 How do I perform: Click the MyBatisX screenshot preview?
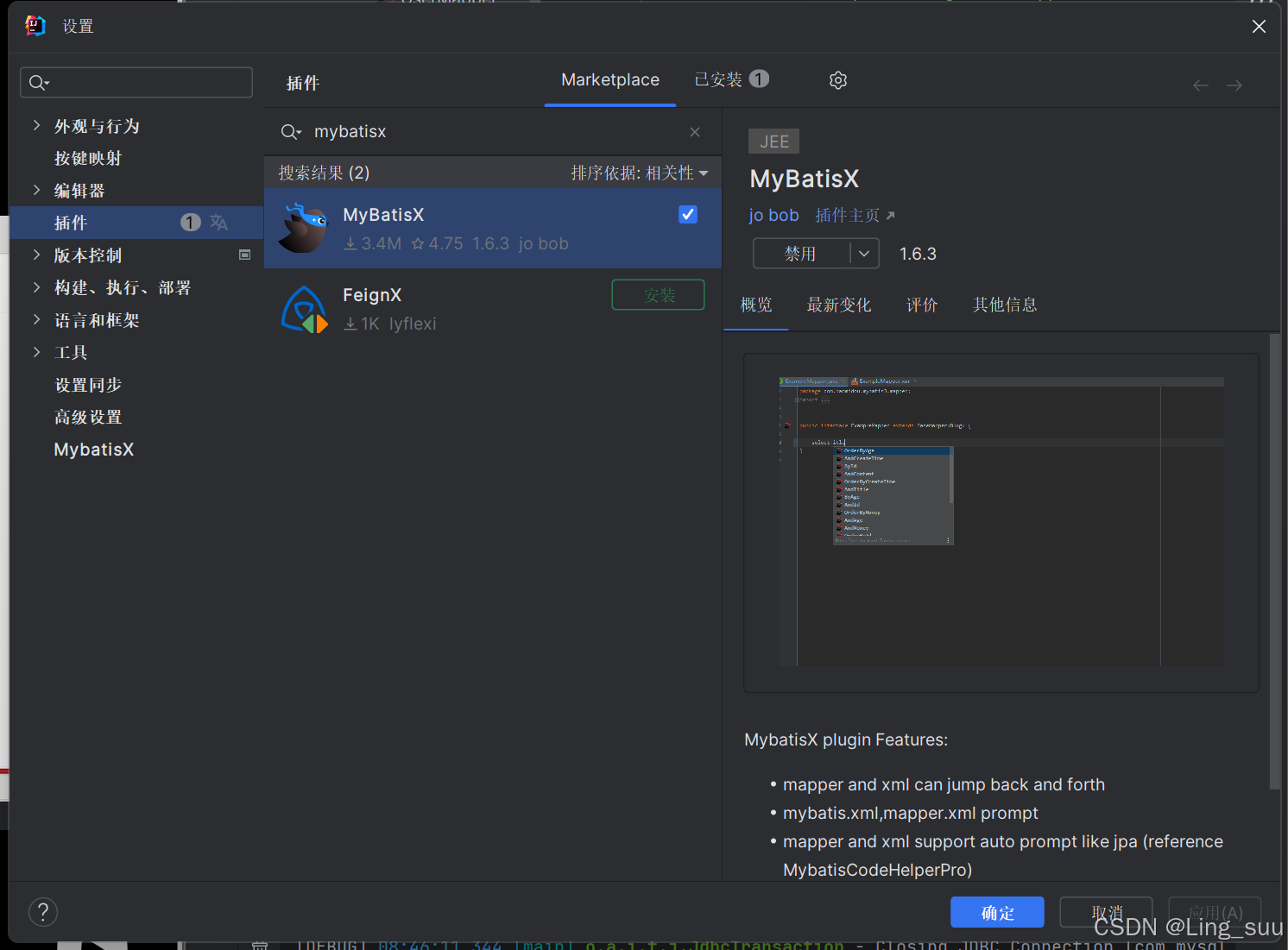(x=1001, y=522)
